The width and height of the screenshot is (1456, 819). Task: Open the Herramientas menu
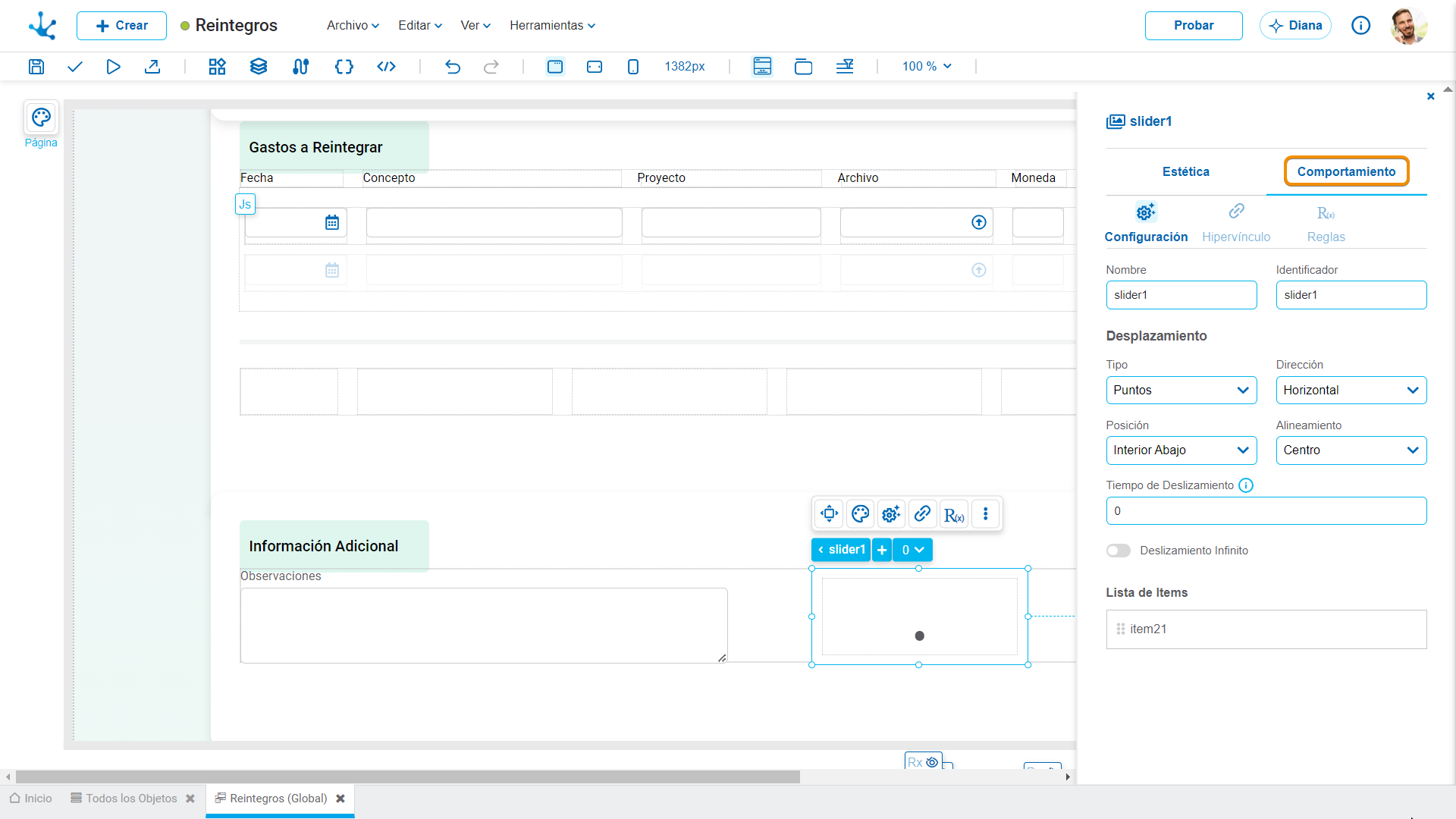point(552,26)
